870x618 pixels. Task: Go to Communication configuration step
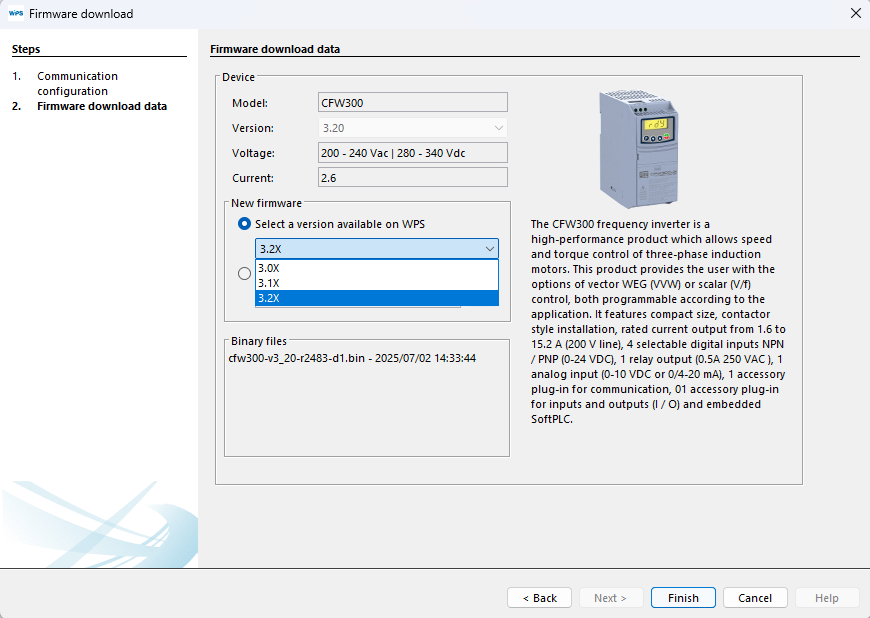click(78, 83)
